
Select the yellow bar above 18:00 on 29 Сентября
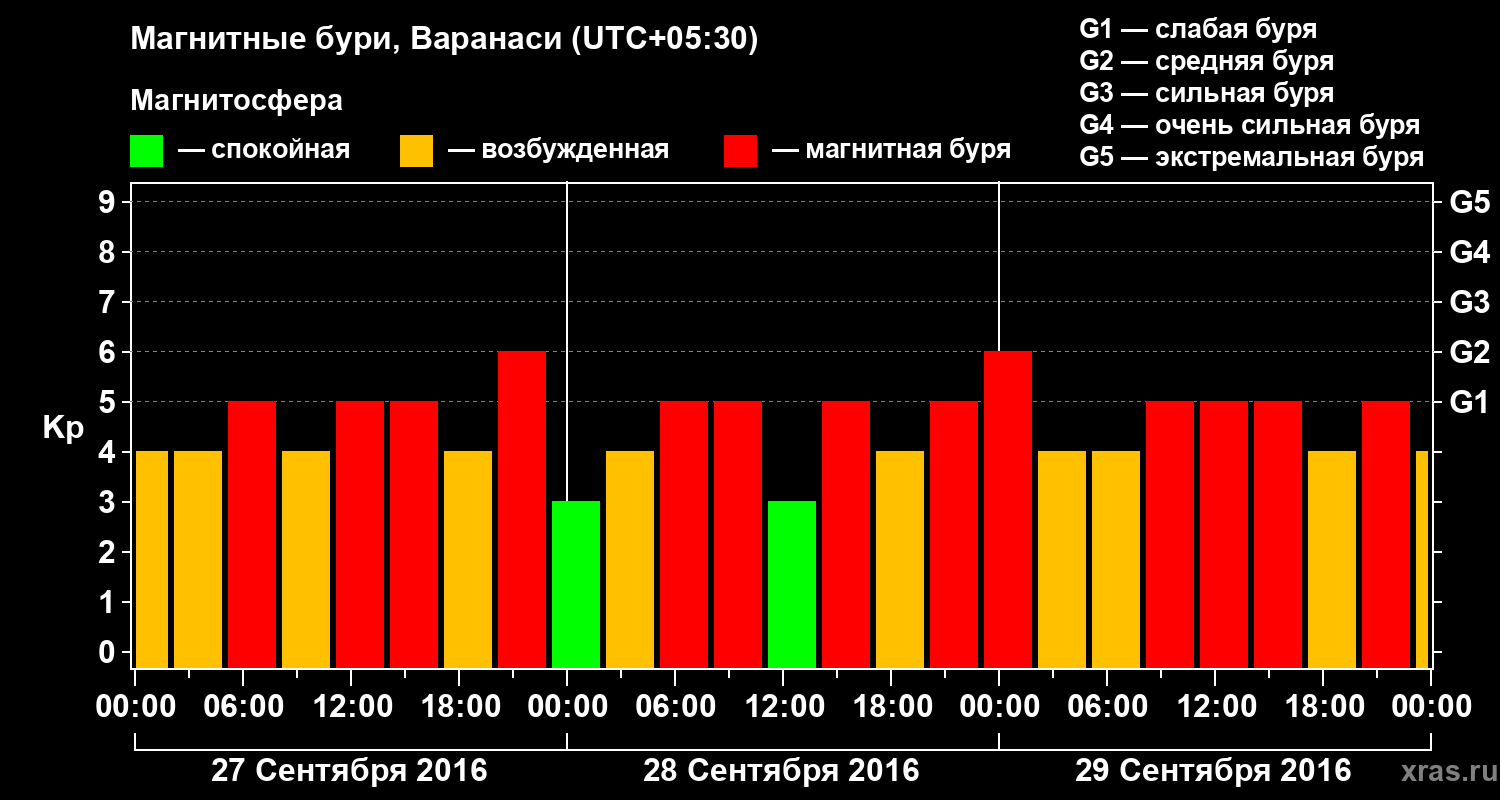point(1332,560)
